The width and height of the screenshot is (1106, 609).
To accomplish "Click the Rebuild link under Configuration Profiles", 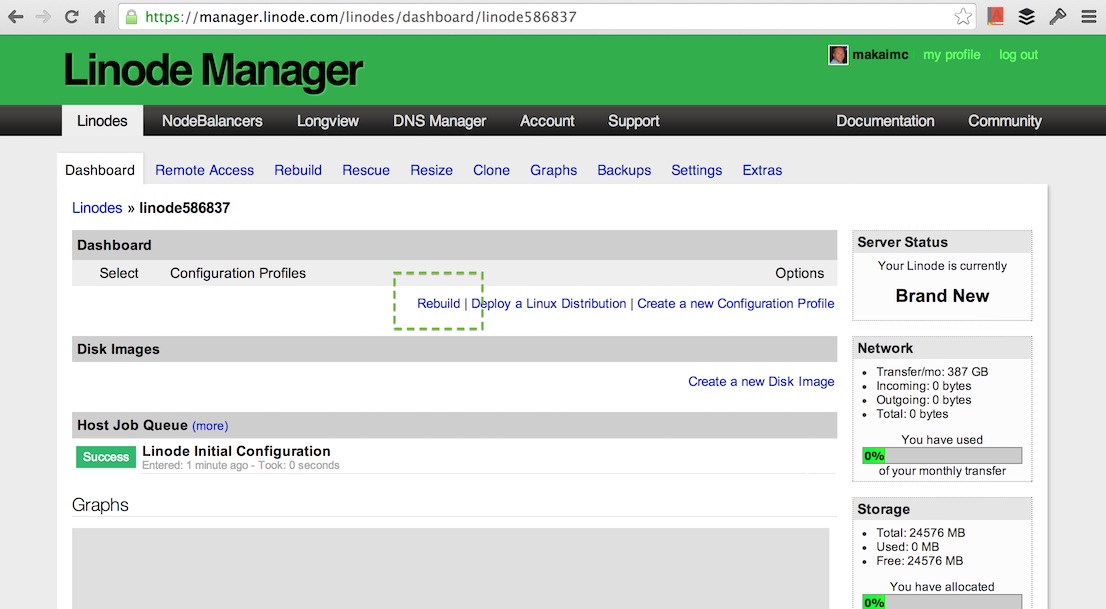I will point(439,303).
